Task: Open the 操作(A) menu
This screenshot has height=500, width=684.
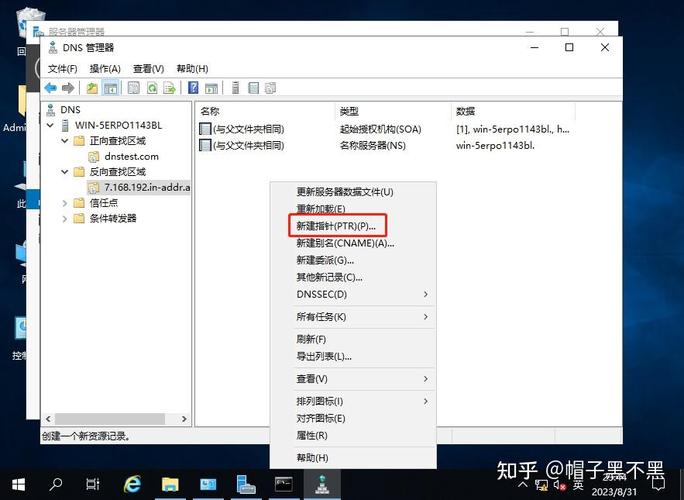Action: (105, 68)
